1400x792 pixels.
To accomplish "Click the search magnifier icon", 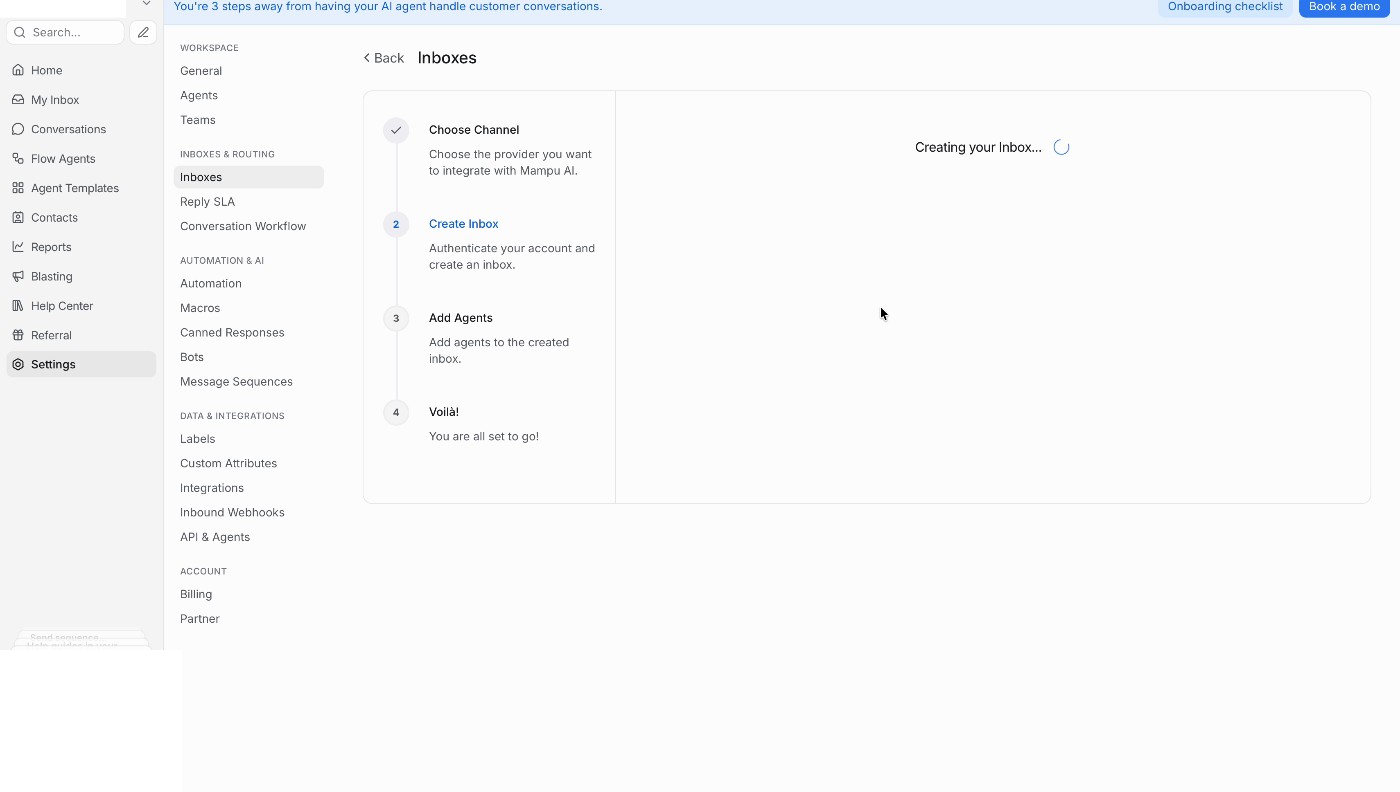I will pos(20,32).
